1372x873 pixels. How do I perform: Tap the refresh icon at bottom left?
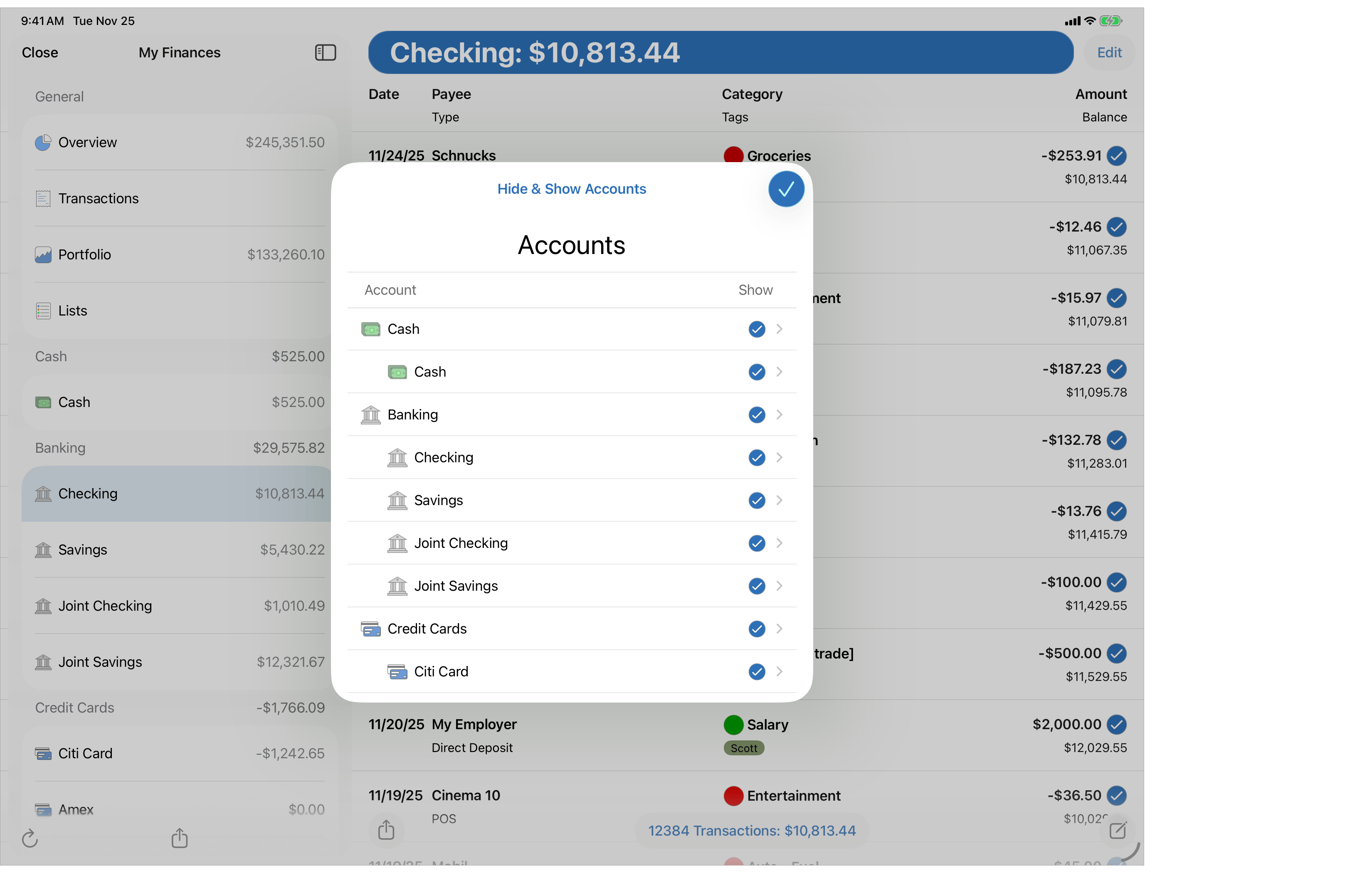[x=30, y=838]
